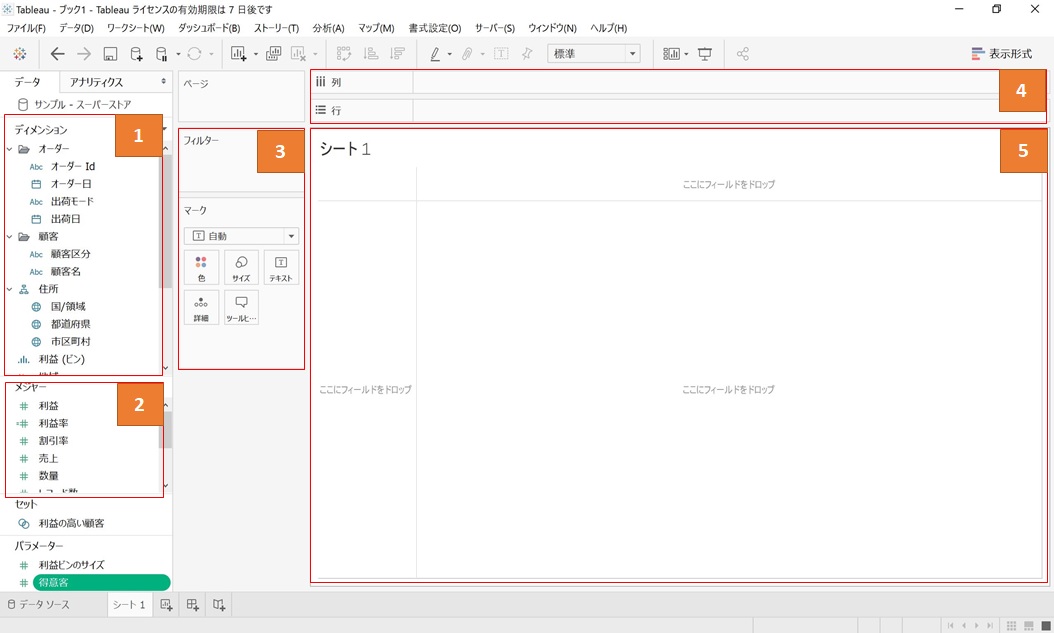Click the ツールヒント mark button
The height and width of the screenshot is (633, 1054).
tap(241, 308)
